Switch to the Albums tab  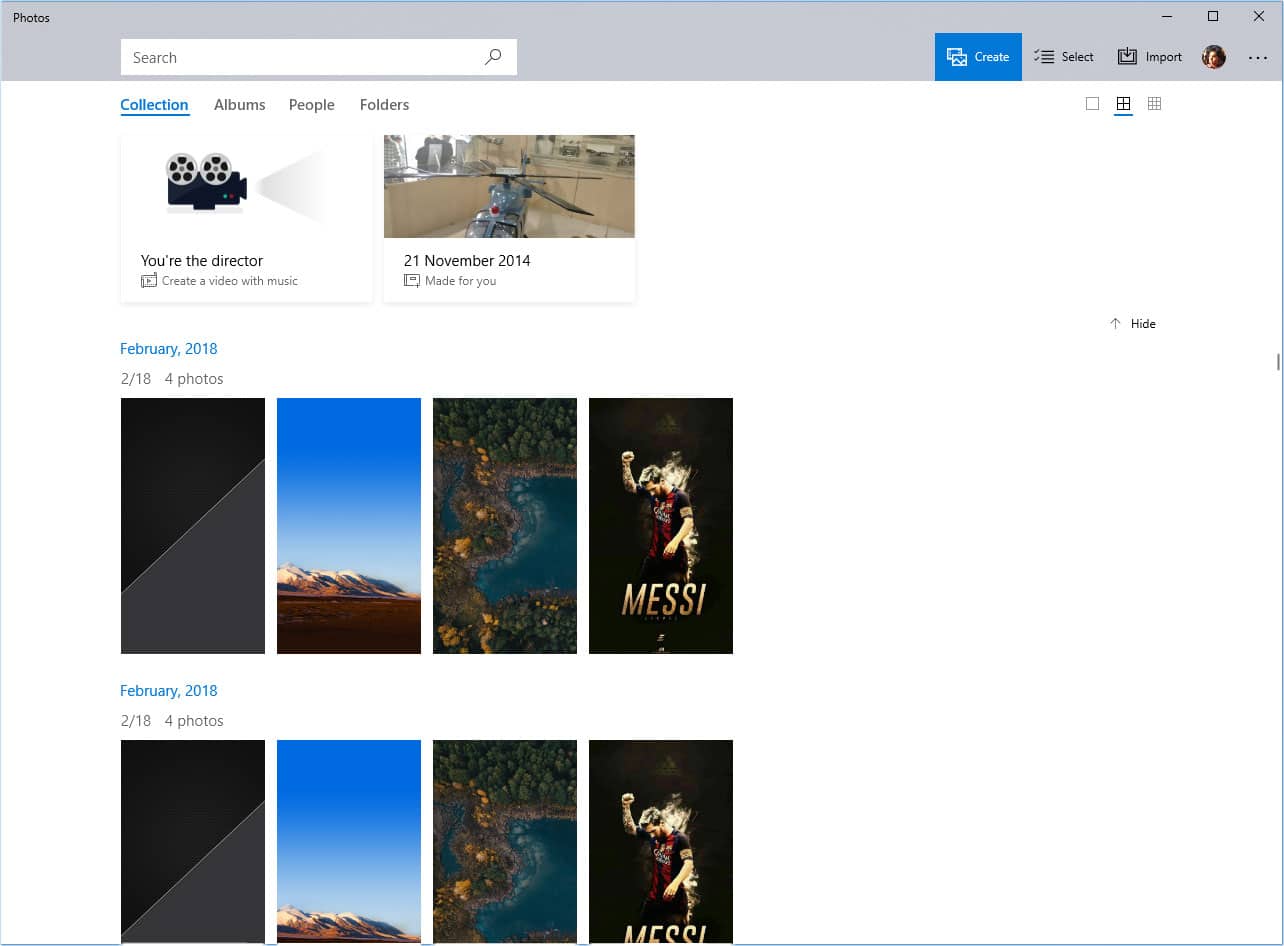tap(240, 105)
